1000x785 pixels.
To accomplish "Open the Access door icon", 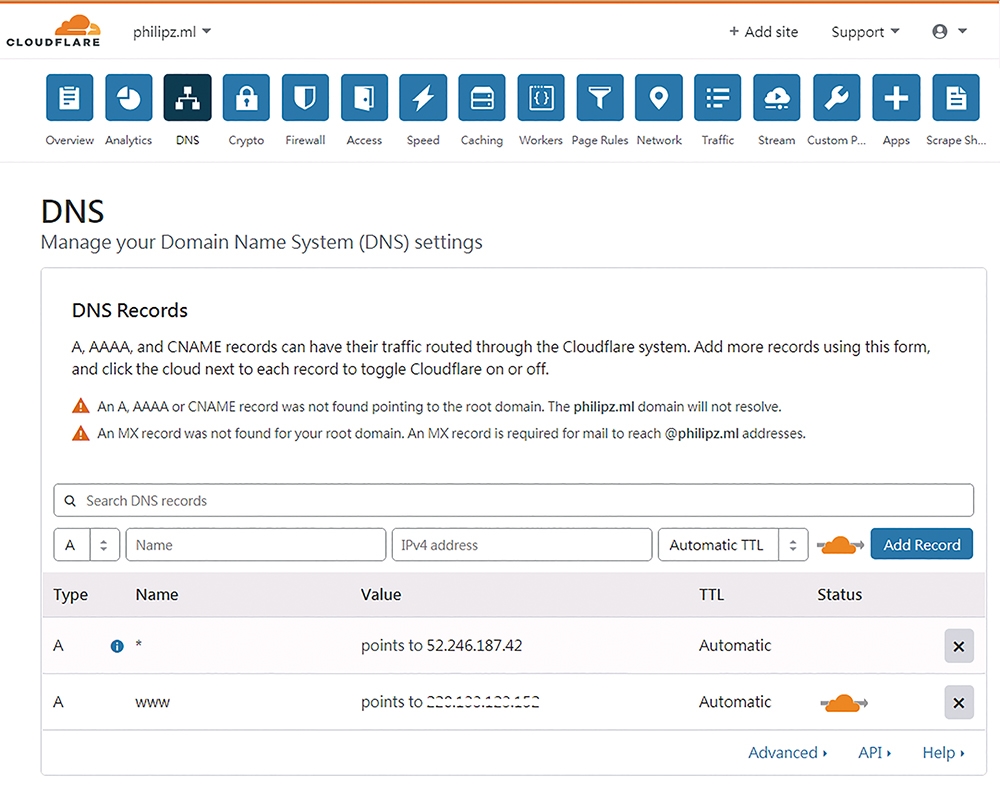I will [364, 98].
